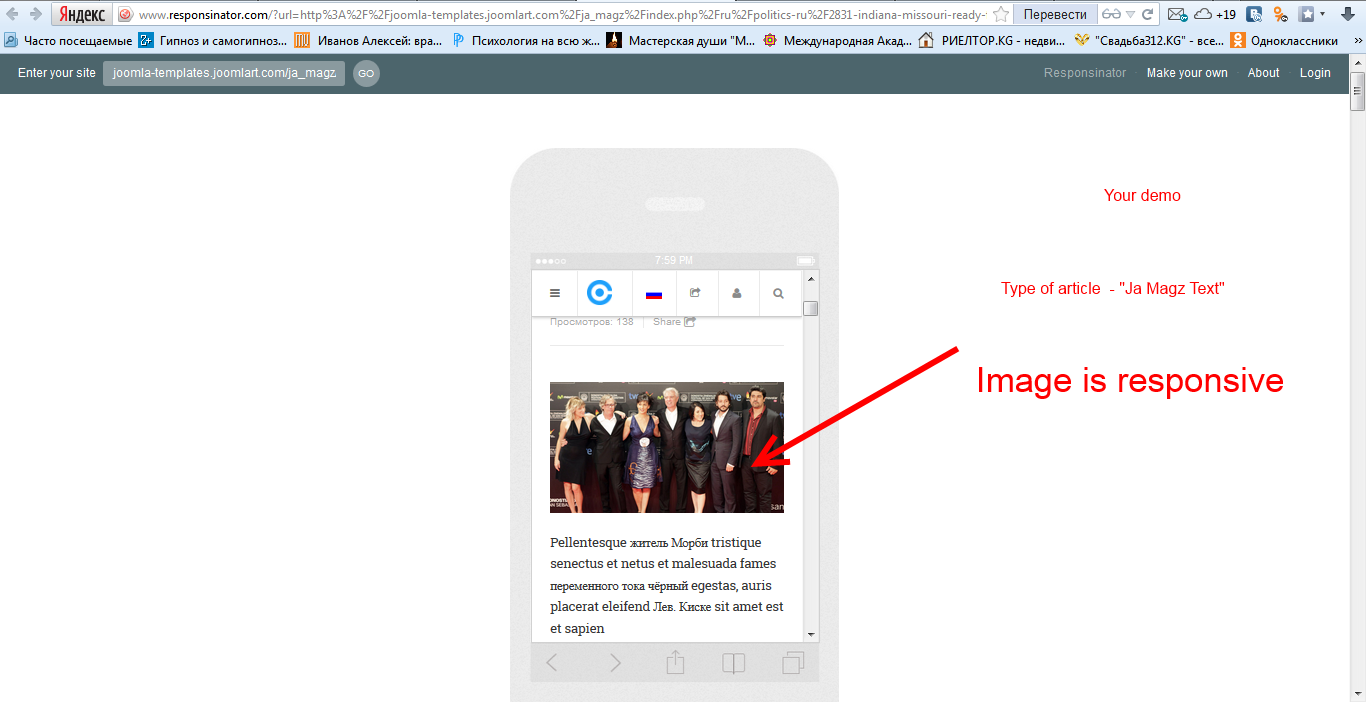This screenshot has height=702, width=1366.
Task: Click the main page vertical scrollbar thumb
Action: coord(1357,91)
